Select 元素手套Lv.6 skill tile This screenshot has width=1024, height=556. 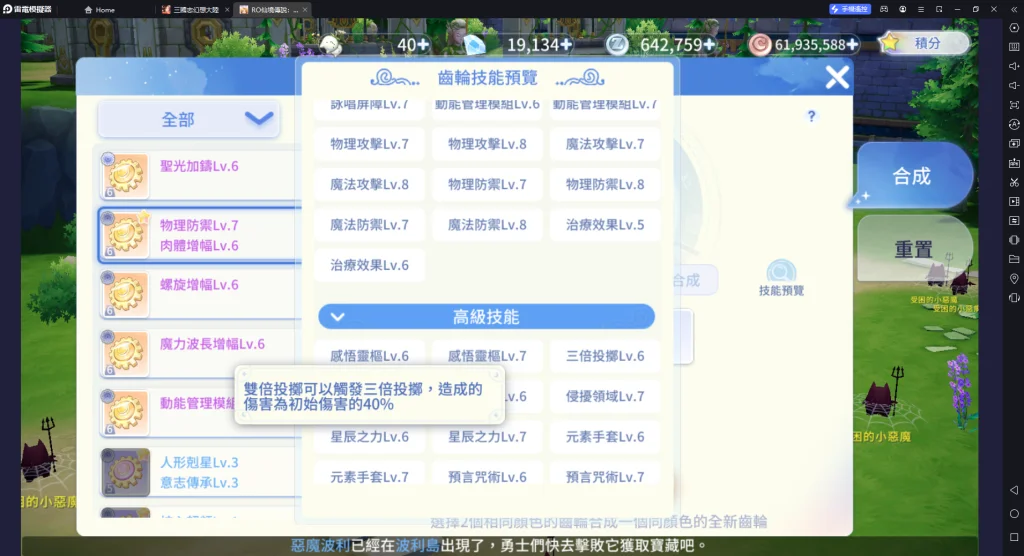605,437
